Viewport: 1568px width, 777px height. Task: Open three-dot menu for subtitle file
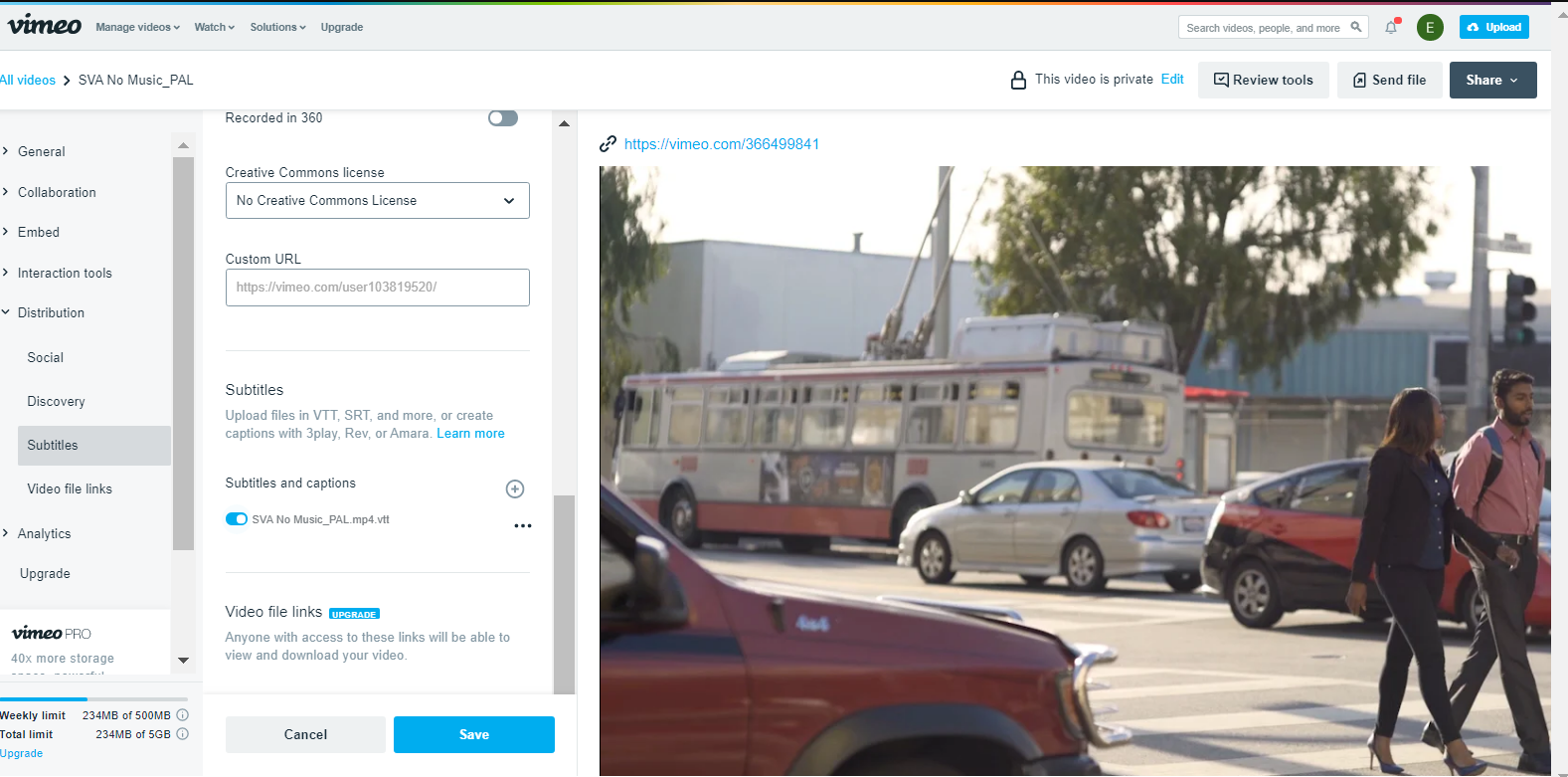pyautogui.click(x=523, y=525)
